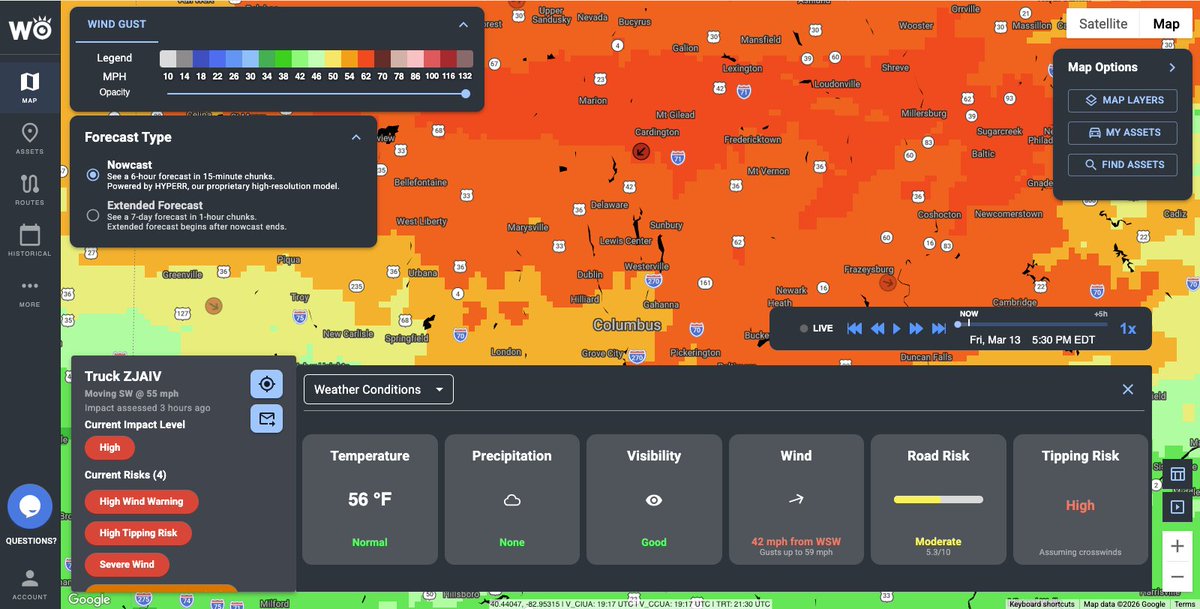Click the High Tipping Risk tag

138,533
